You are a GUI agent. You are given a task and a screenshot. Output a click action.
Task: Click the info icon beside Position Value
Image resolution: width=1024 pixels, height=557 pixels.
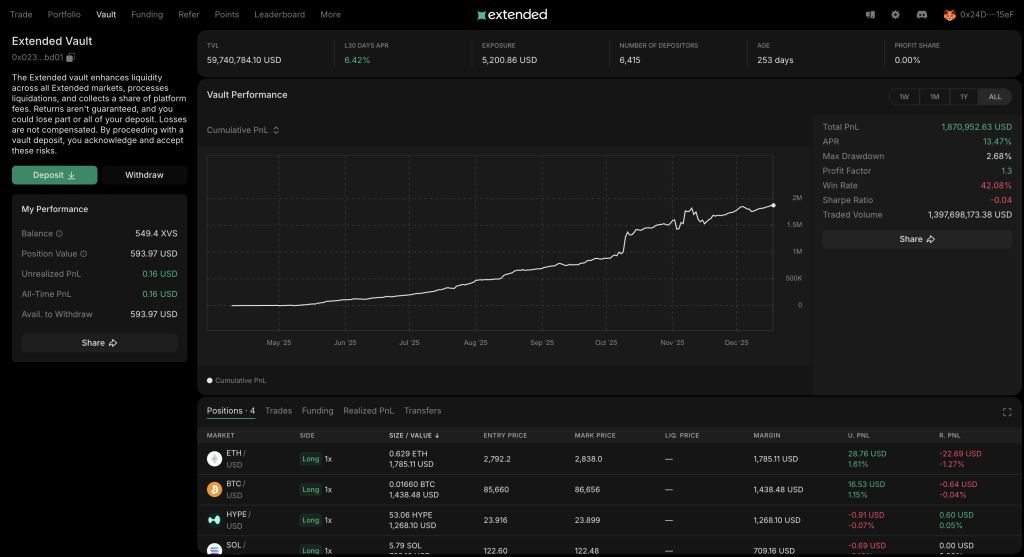[83, 254]
